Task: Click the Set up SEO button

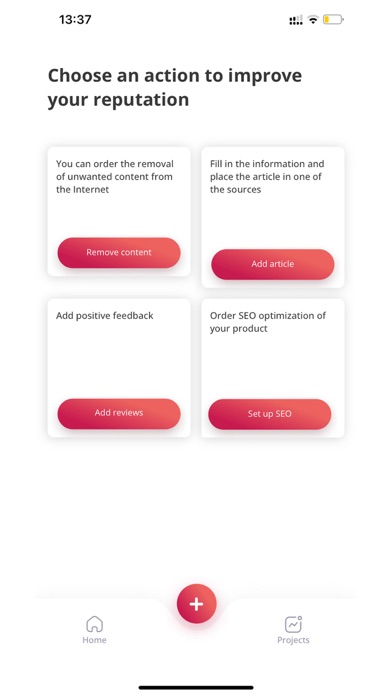Action: 269,414
